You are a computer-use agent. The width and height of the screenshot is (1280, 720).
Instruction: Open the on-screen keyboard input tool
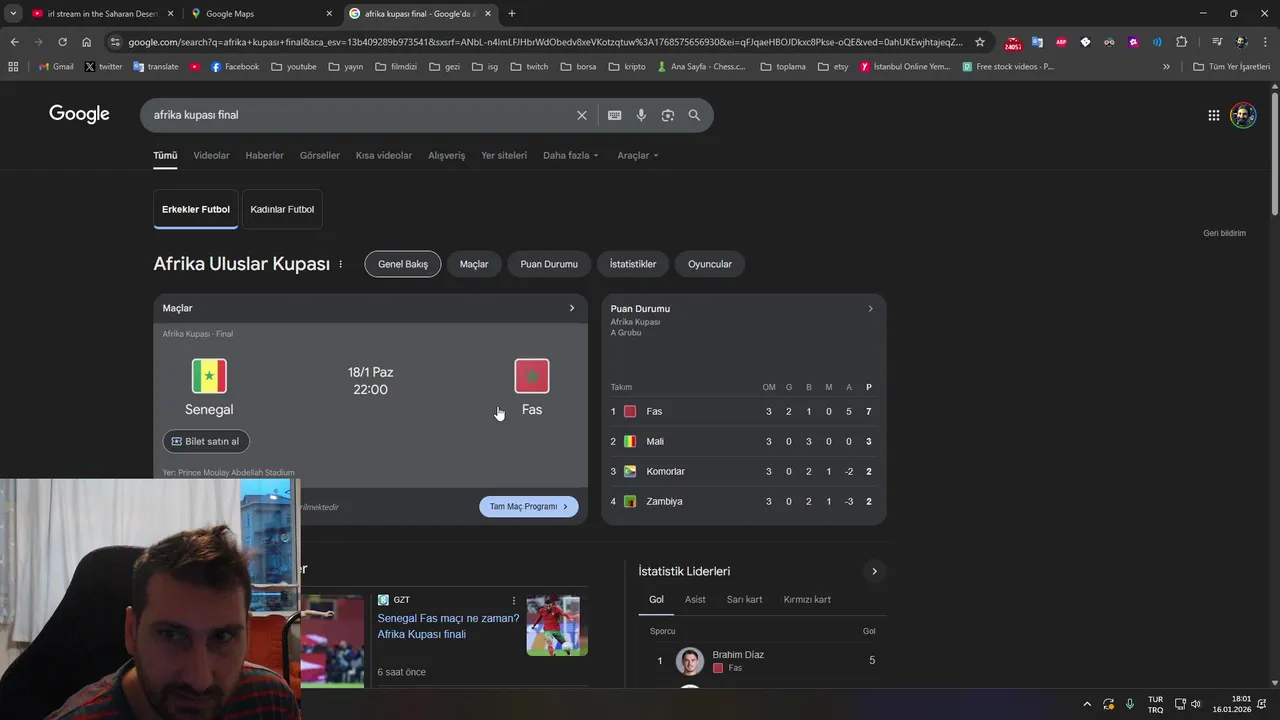[614, 115]
